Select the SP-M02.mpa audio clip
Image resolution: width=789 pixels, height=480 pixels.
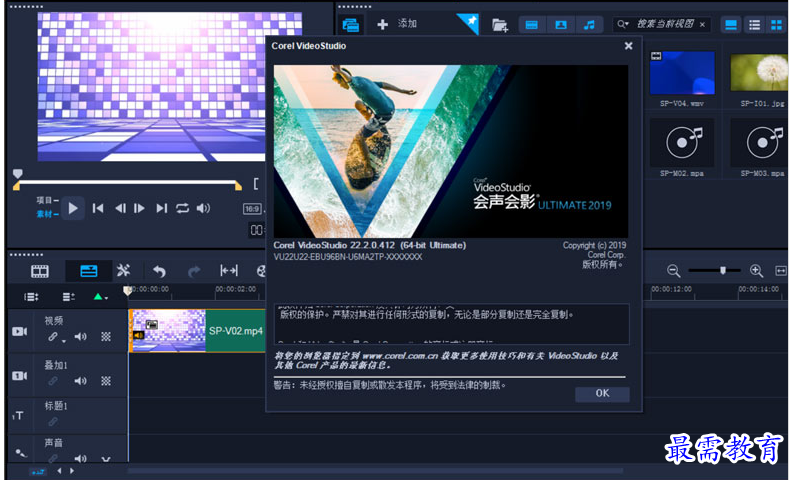point(682,142)
